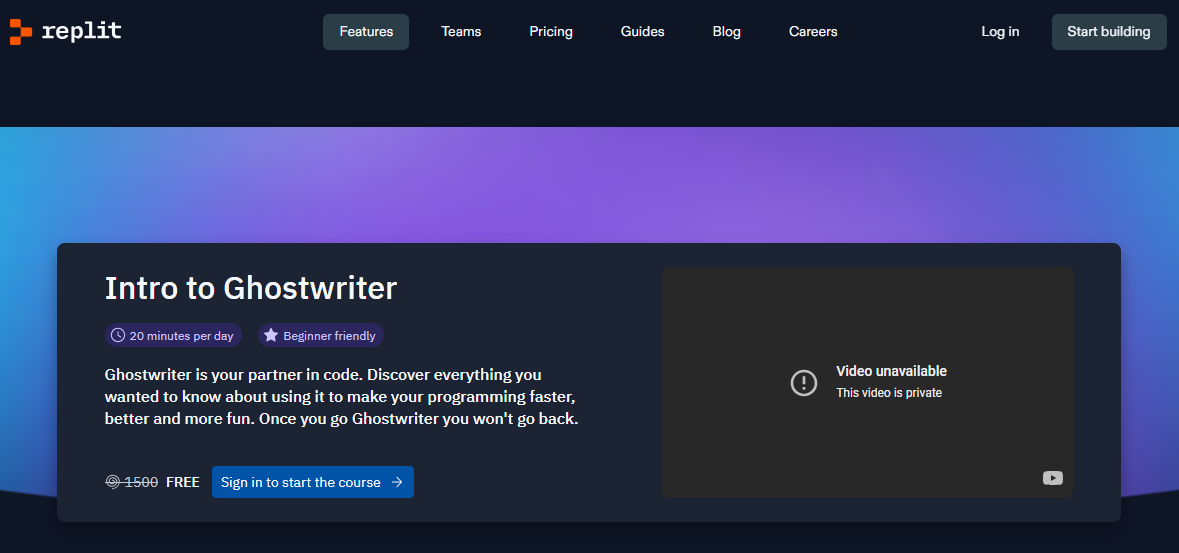
Task: Open the Features menu item
Action: coord(366,32)
